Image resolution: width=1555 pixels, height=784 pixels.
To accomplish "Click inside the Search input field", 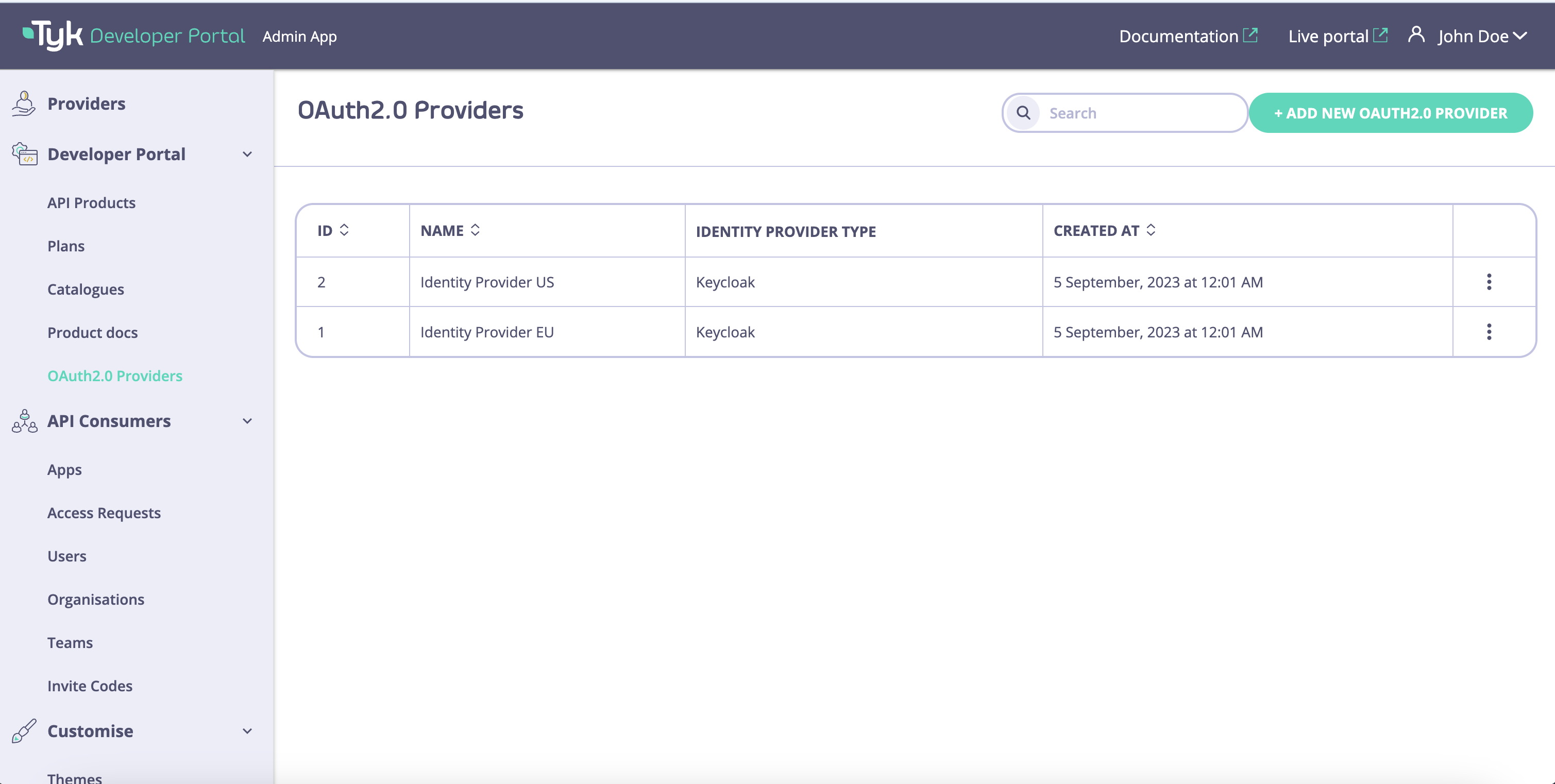I will tap(1135, 113).
